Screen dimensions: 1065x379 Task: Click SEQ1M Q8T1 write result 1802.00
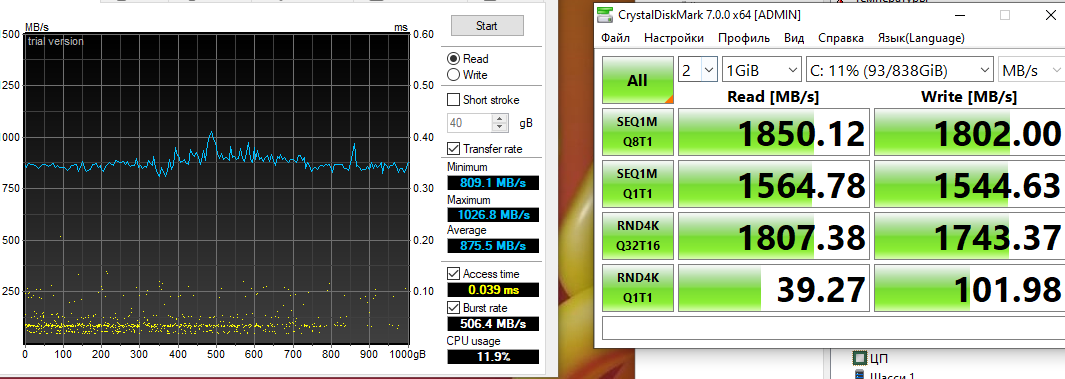pyautogui.click(x=969, y=132)
